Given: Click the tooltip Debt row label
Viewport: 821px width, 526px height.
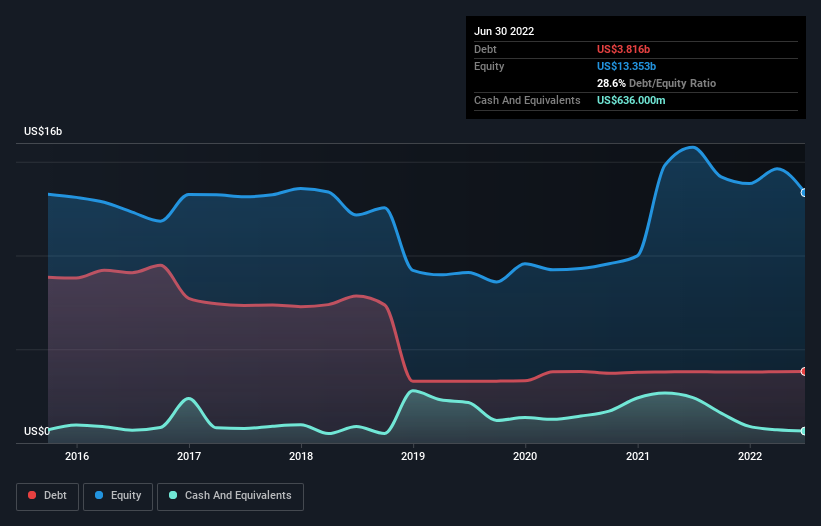Looking at the screenshot, I should coord(485,49).
